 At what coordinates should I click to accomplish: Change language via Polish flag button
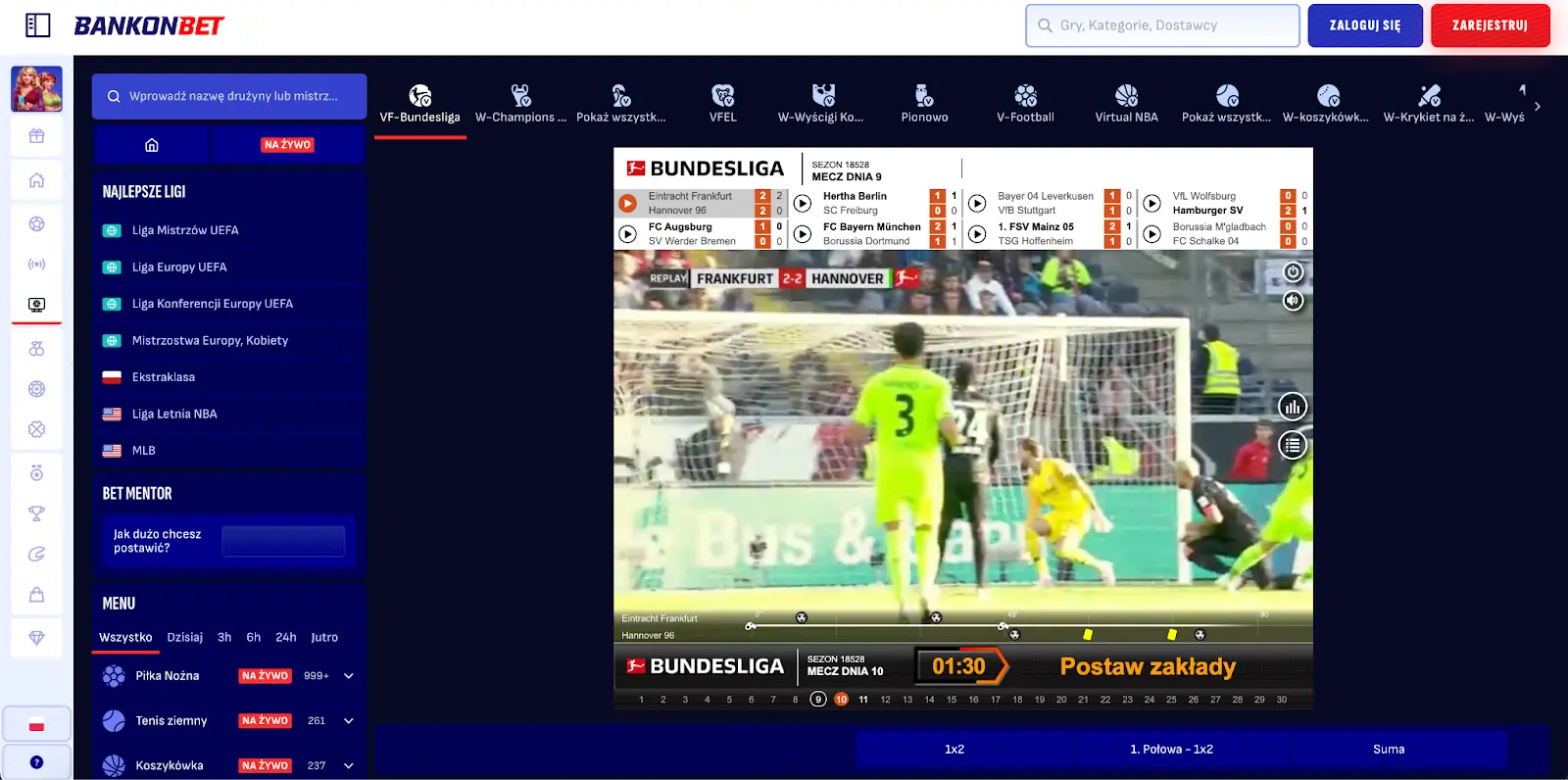point(36,725)
